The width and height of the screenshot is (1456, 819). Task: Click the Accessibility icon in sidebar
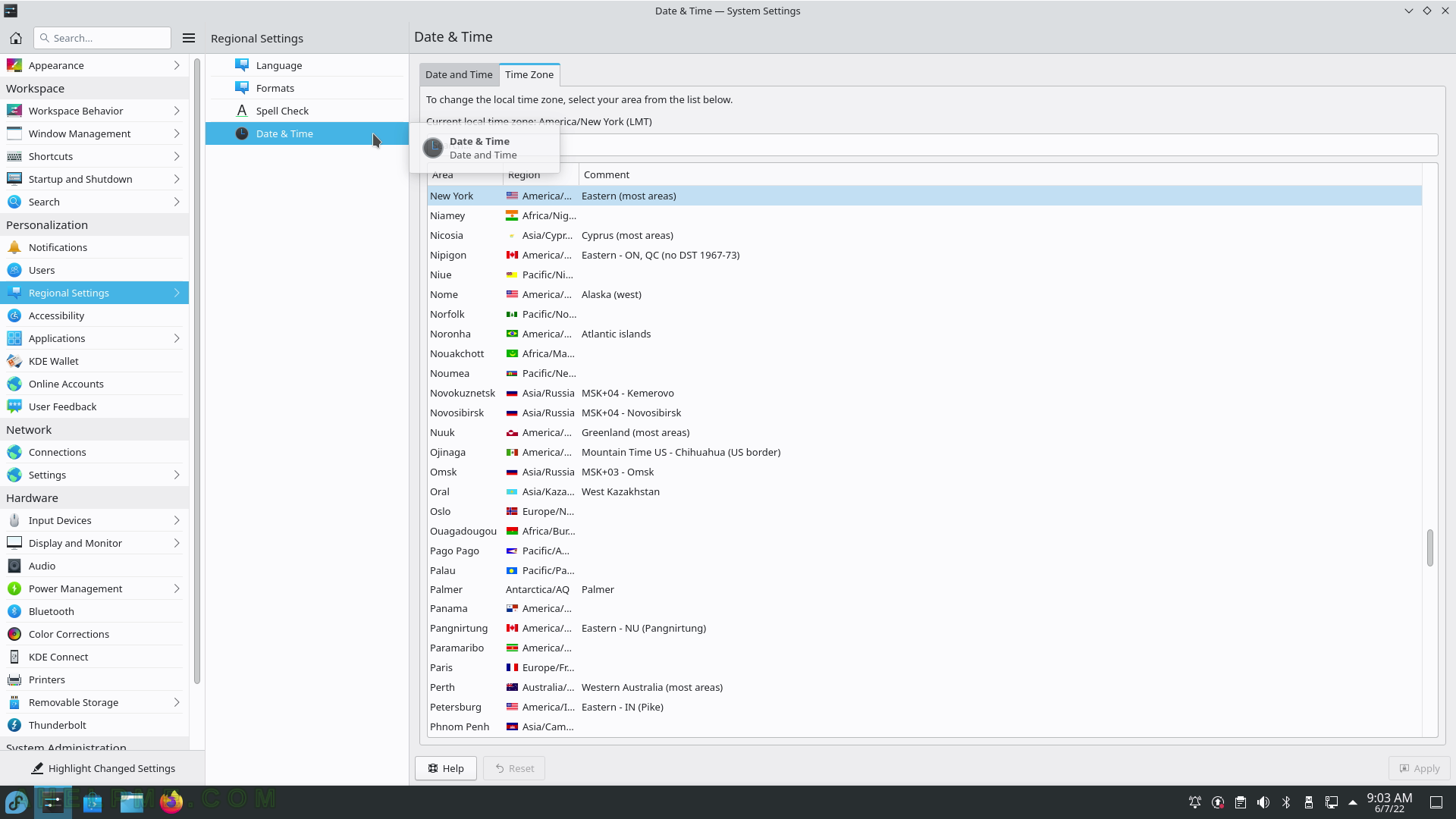coord(14,315)
